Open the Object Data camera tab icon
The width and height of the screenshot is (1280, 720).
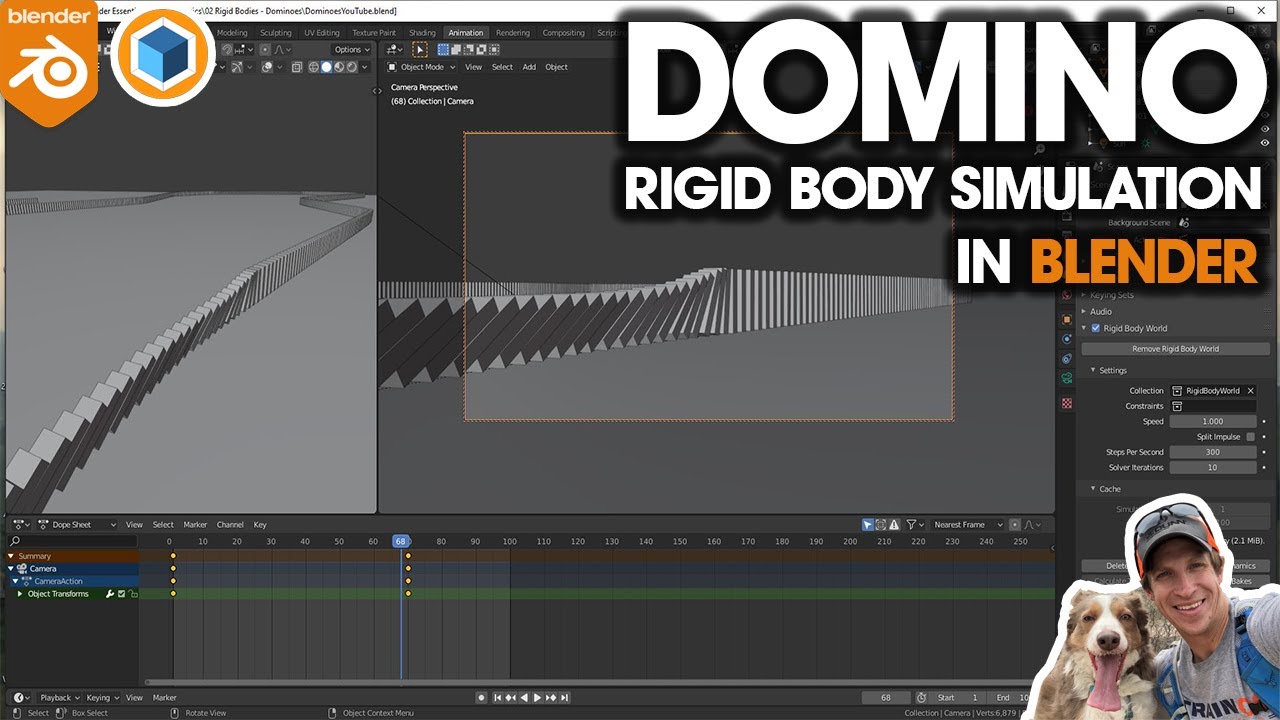1067,377
